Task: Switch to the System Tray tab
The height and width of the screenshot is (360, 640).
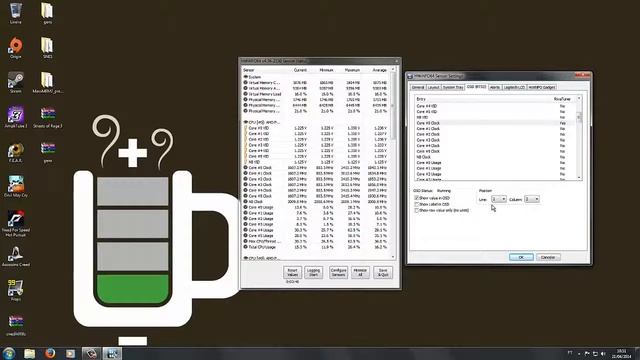Action: pyautogui.click(x=453, y=87)
